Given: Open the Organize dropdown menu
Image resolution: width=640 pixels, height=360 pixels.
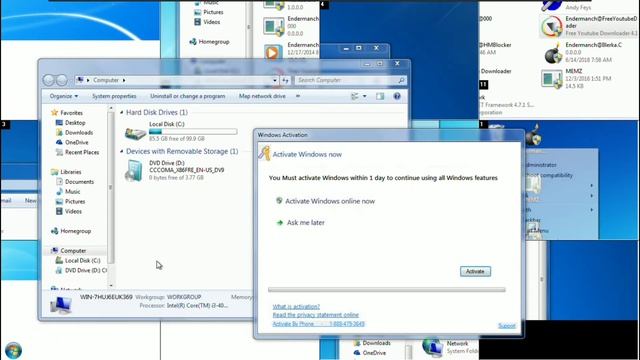Looking at the screenshot, I should pyautogui.click(x=64, y=96).
